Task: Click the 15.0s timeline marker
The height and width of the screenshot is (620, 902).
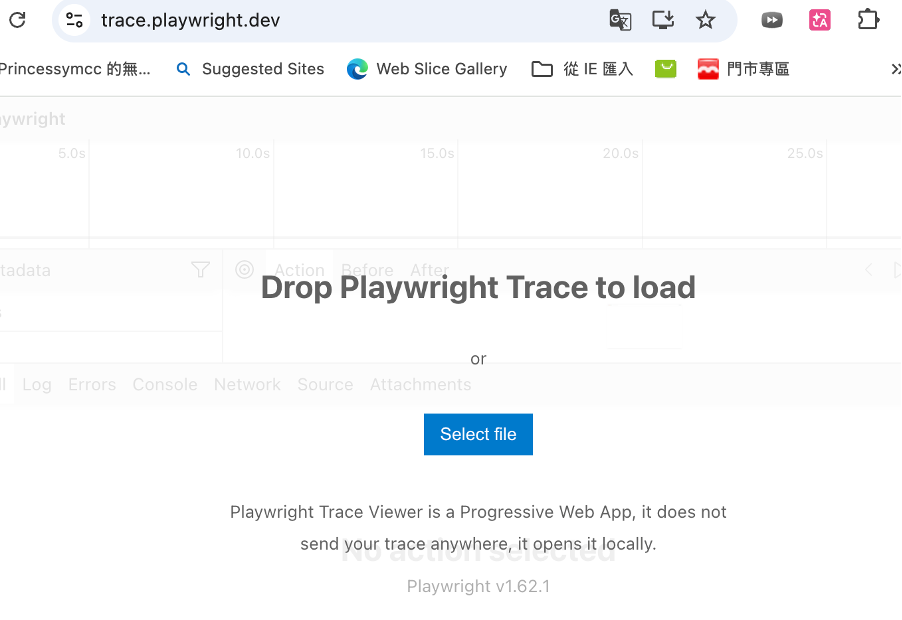Action: (x=437, y=154)
